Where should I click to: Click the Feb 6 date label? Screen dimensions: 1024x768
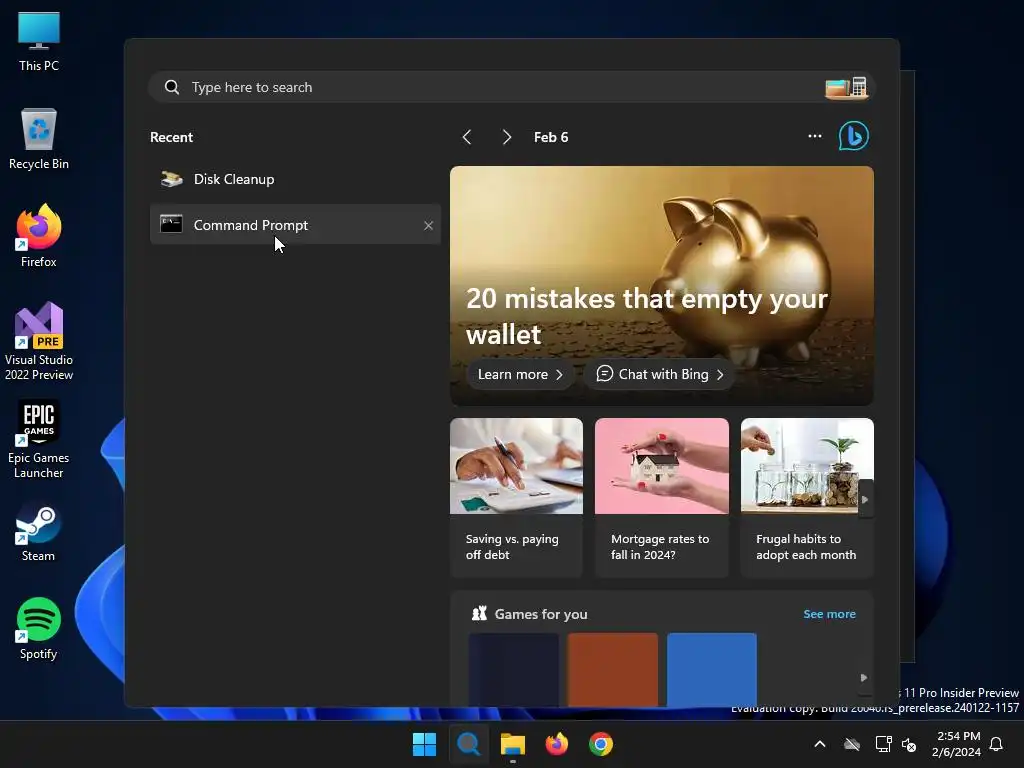click(x=551, y=137)
